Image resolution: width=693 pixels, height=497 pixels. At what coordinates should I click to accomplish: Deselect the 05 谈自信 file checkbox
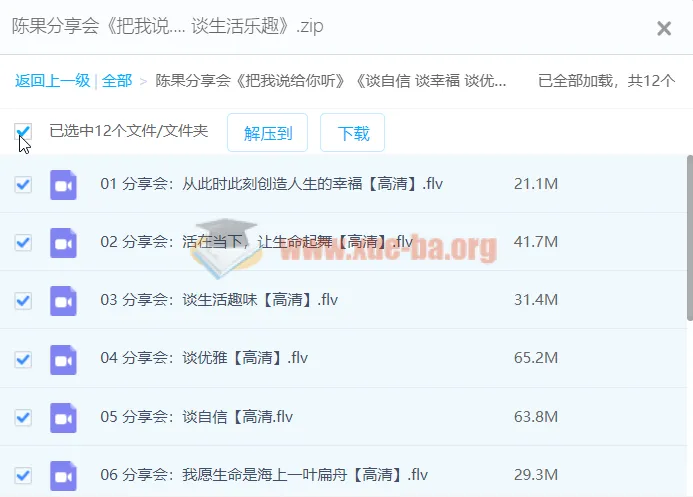[23, 417]
